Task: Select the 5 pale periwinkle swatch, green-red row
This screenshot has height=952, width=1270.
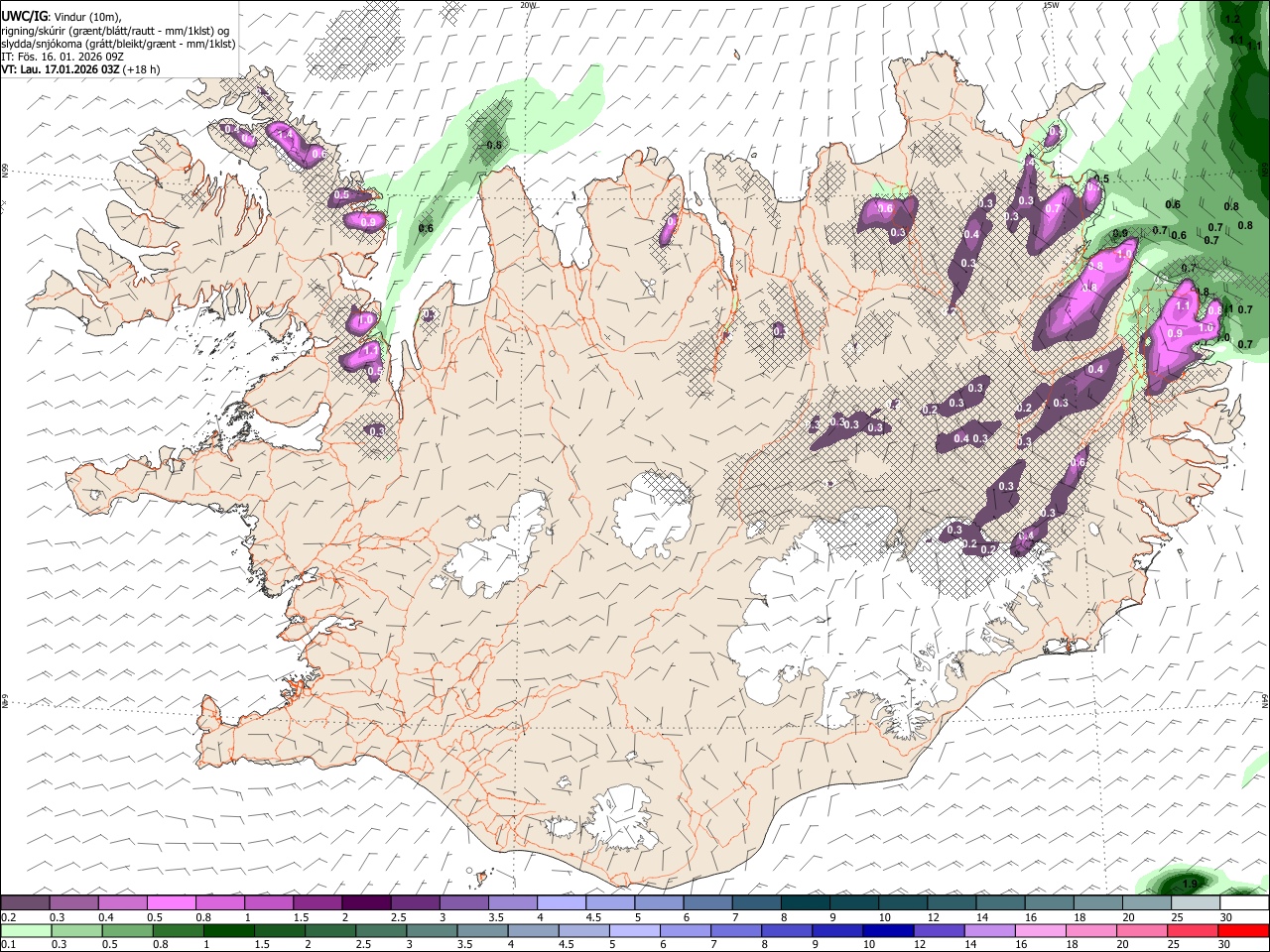Action: tap(635, 930)
